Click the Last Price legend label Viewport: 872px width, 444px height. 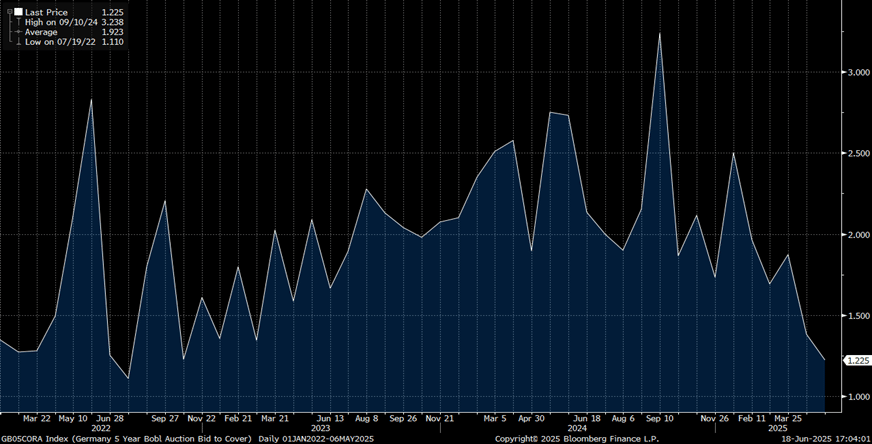(x=44, y=10)
